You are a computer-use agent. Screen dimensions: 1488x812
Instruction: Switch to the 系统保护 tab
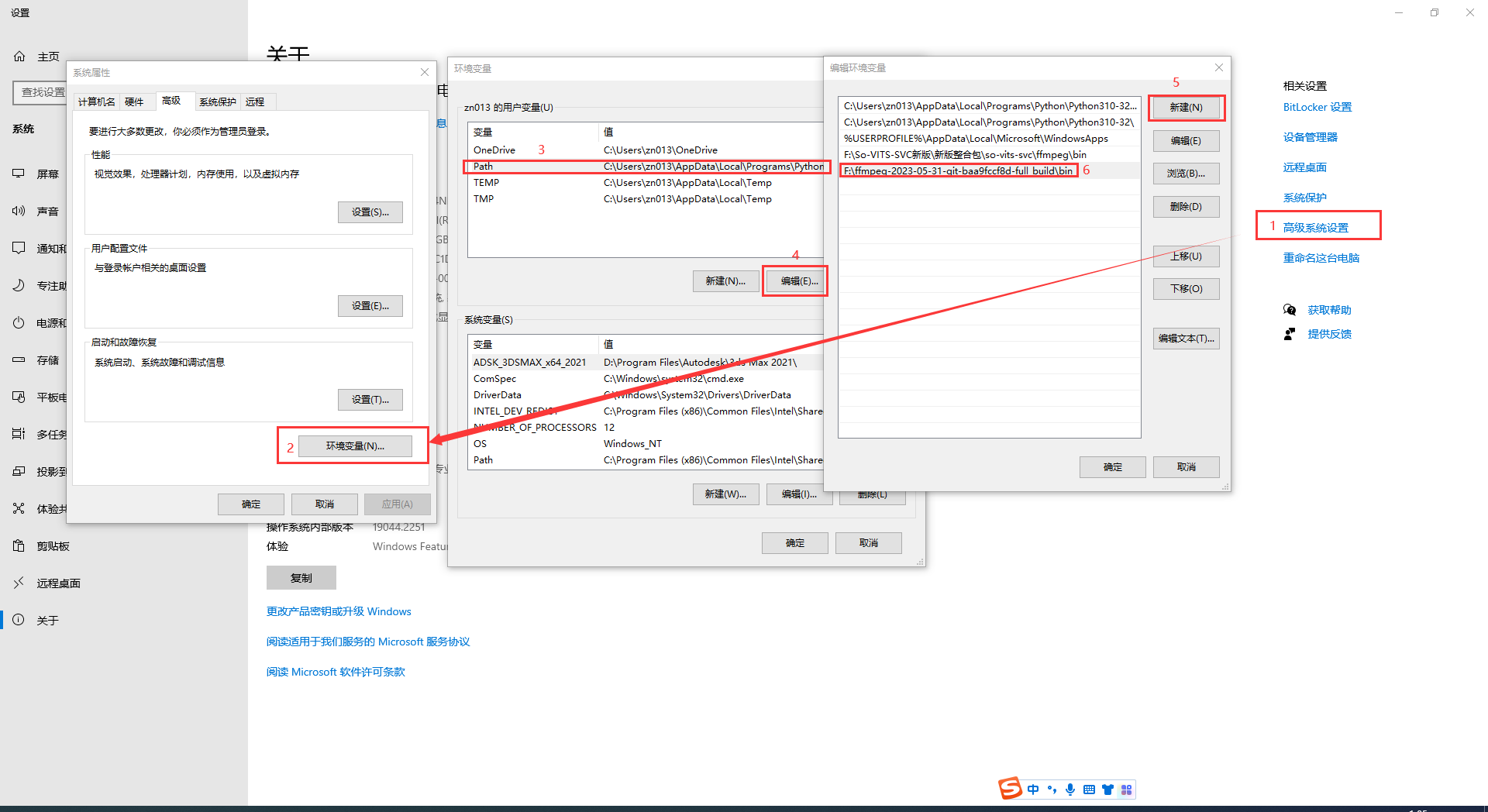(x=217, y=101)
